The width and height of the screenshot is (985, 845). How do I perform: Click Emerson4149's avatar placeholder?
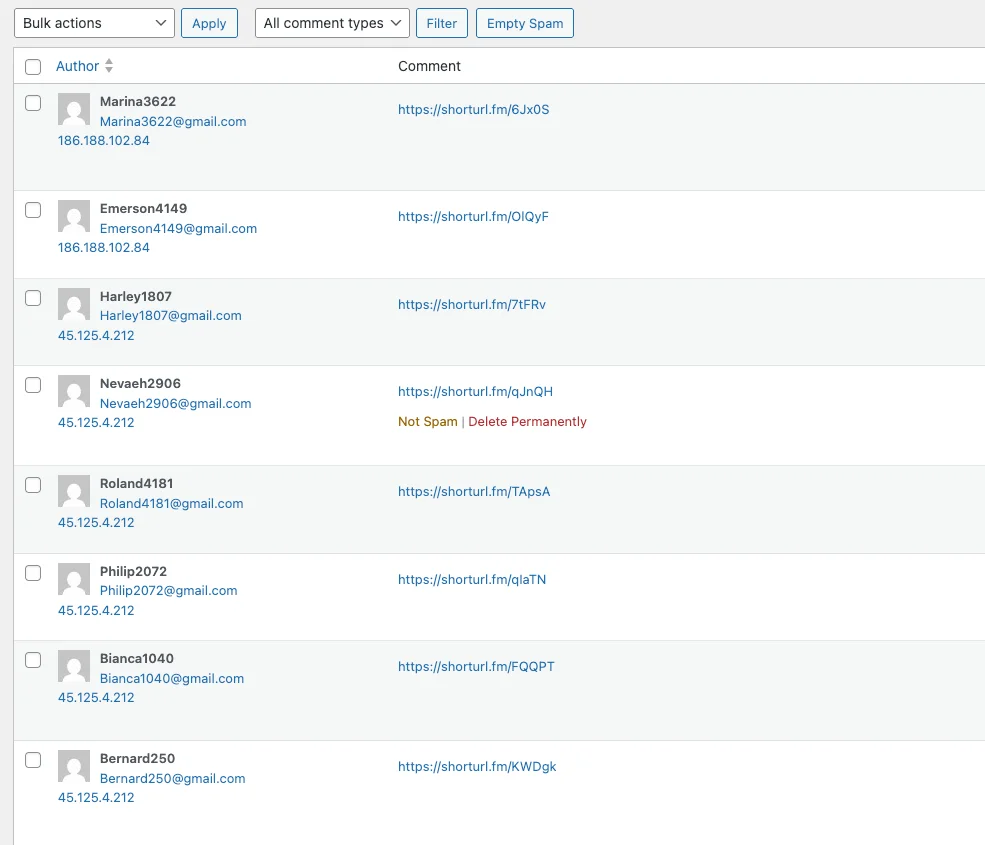point(74,216)
